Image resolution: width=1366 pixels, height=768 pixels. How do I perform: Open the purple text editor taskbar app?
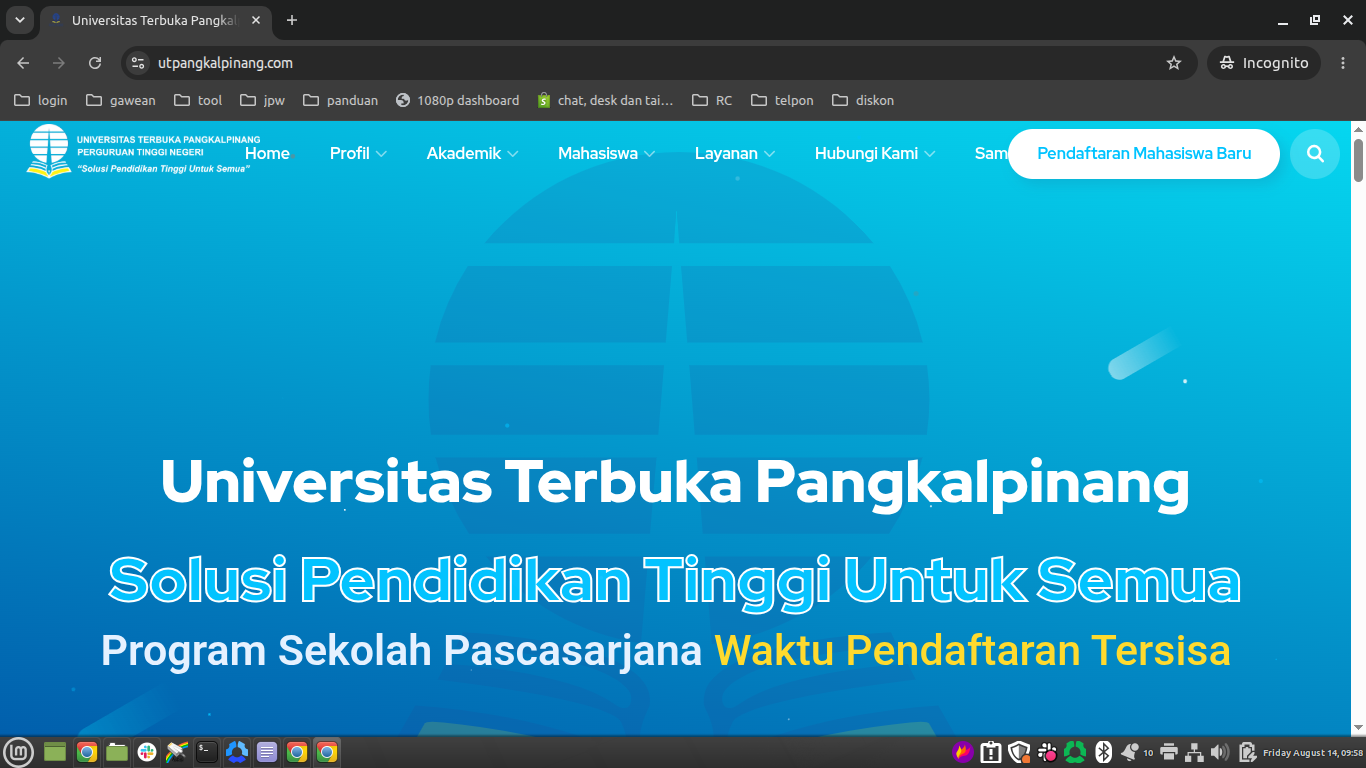coord(267,752)
